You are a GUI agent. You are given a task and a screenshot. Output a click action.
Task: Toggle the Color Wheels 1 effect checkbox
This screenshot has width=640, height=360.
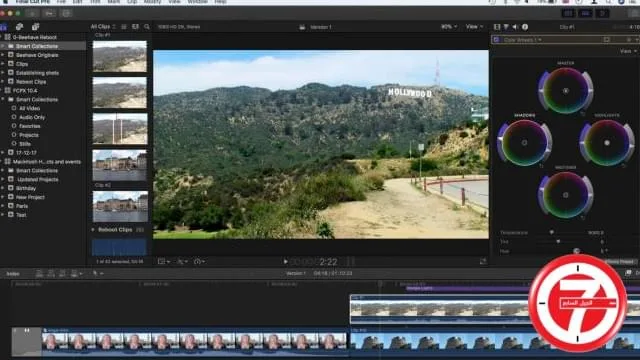496,40
